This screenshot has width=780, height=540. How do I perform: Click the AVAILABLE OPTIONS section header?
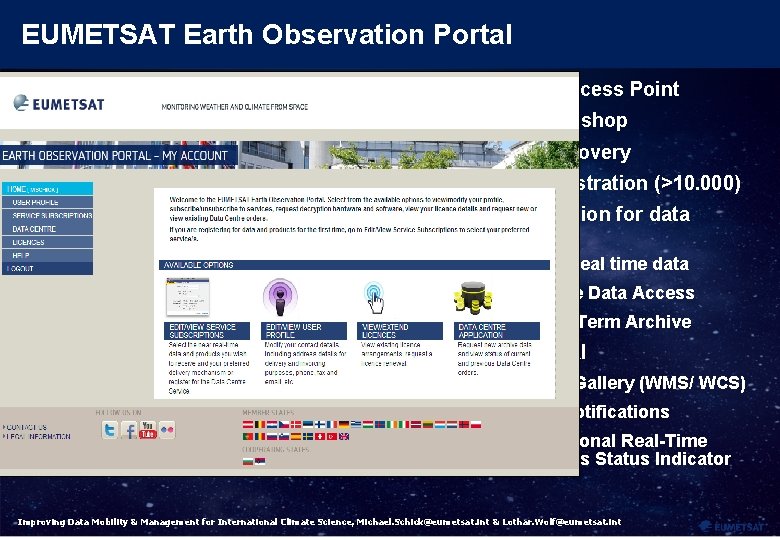pos(354,265)
